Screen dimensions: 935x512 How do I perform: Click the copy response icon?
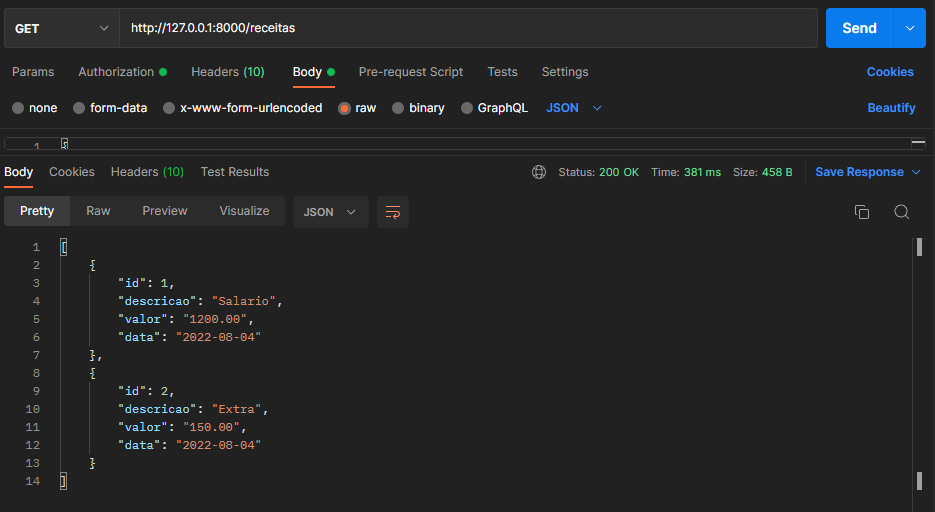pos(862,212)
